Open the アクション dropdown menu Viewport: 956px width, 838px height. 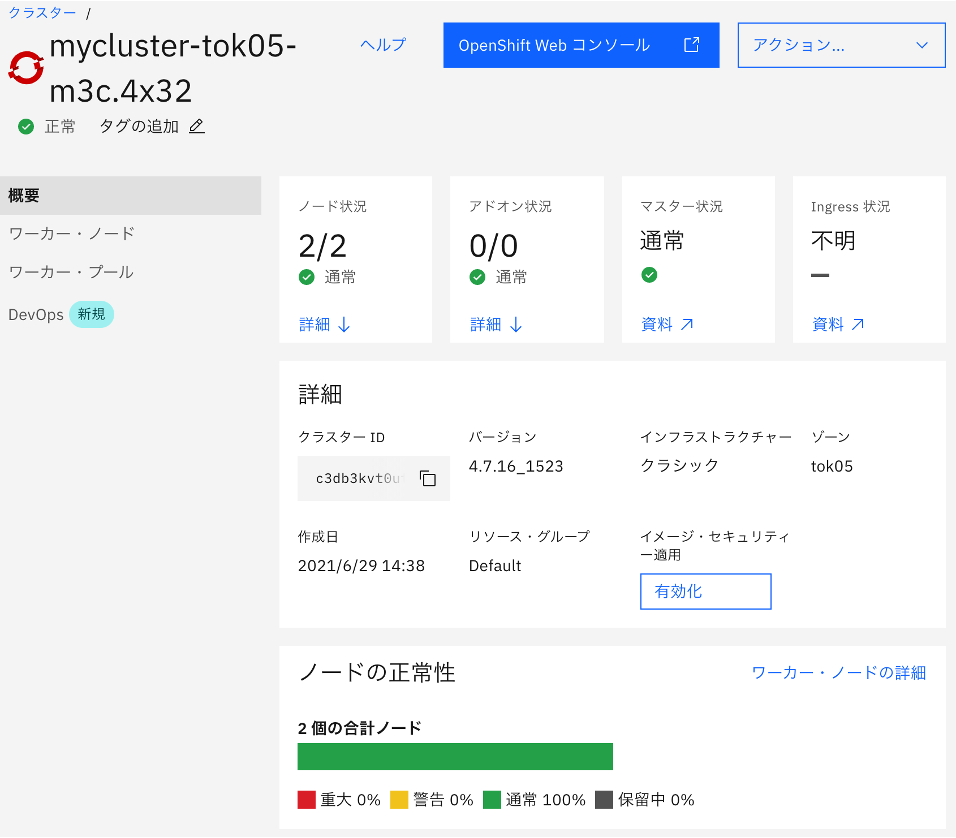pyautogui.click(x=841, y=45)
